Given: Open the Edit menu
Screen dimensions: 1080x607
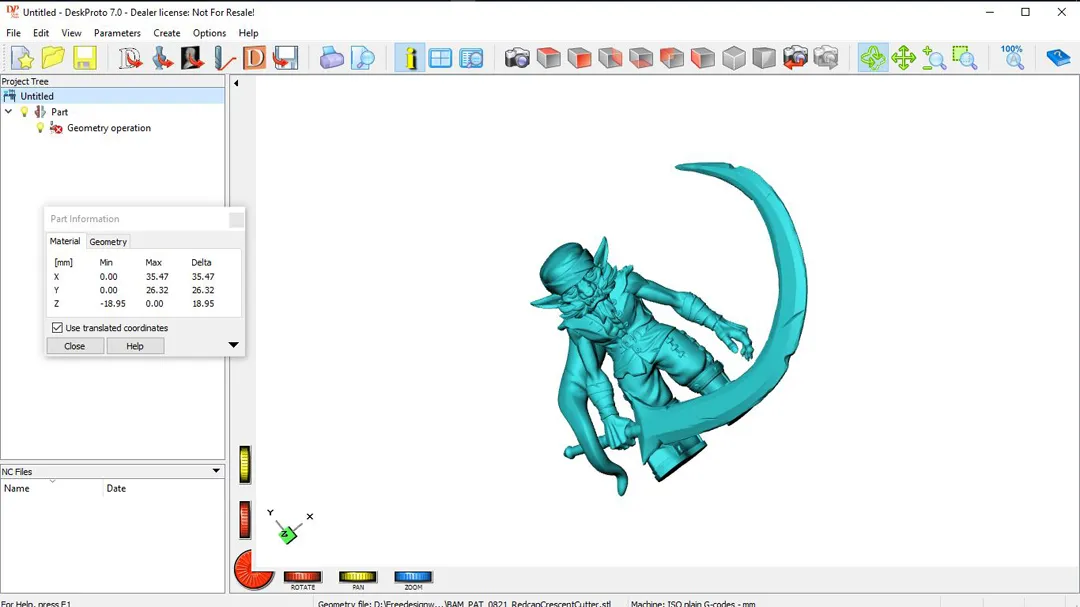Looking at the screenshot, I should click(41, 33).
